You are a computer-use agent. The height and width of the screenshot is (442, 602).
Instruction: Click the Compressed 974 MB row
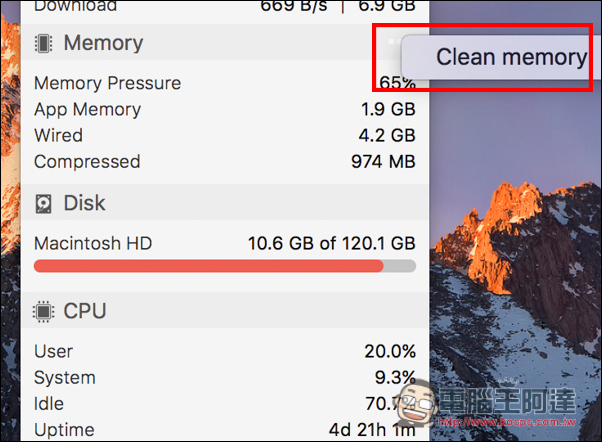click(225, 162)
